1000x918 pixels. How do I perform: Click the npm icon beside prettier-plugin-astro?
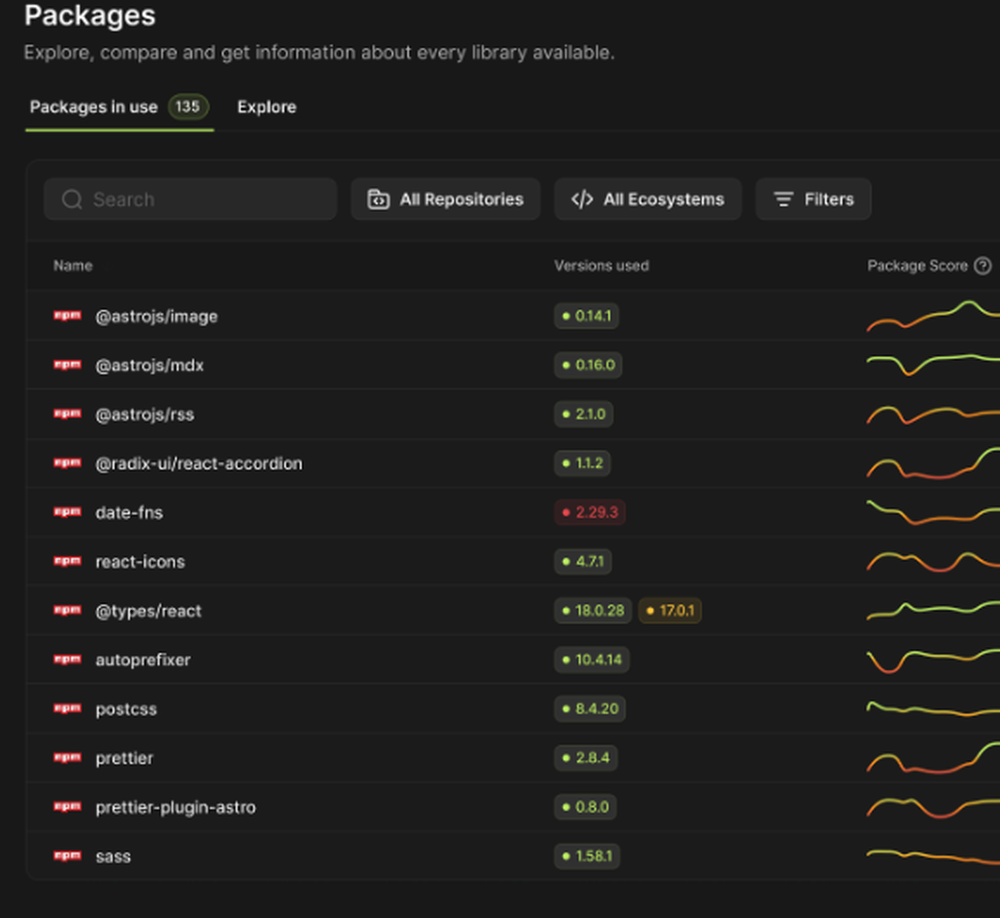(x=68, y=807)
